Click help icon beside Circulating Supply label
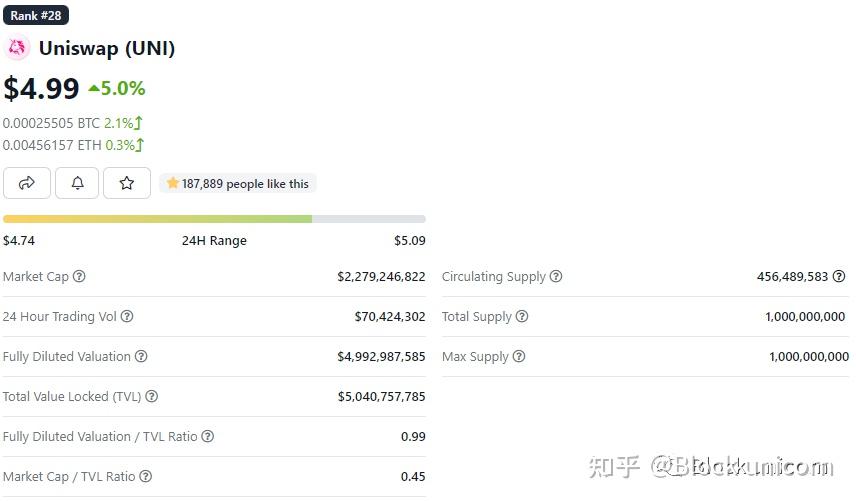Screen dimensions: 856x501 click(556, 277)
